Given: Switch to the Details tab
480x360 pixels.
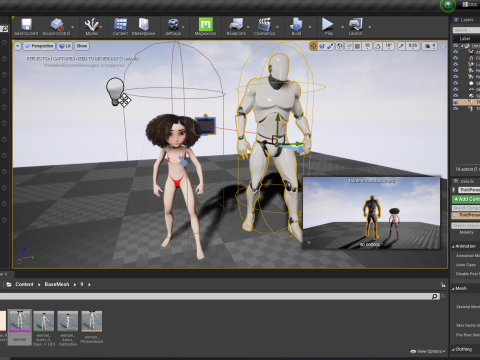Looking at the screenshot, I should (x=464, y=181).
